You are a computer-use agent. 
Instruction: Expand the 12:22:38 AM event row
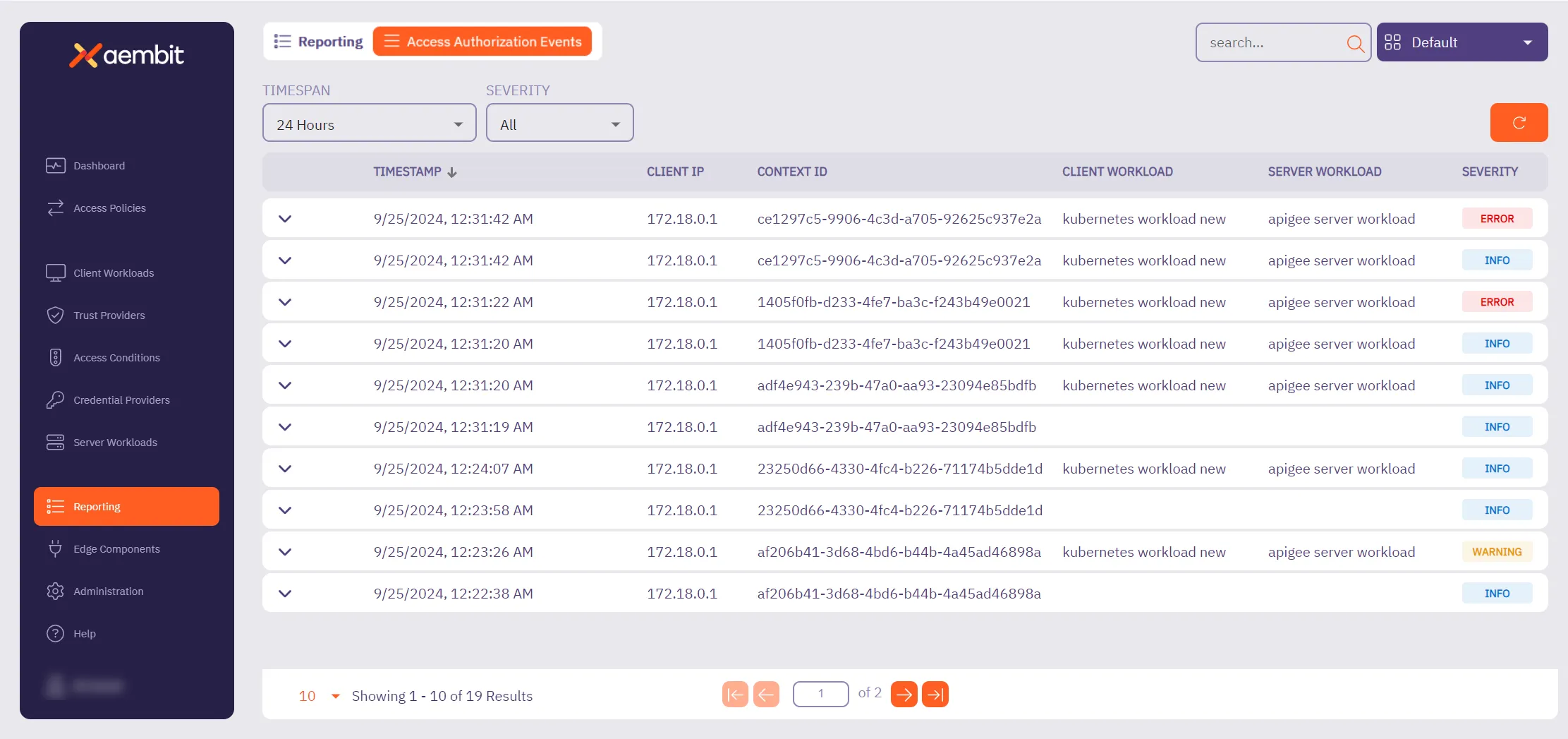(285, 594)
